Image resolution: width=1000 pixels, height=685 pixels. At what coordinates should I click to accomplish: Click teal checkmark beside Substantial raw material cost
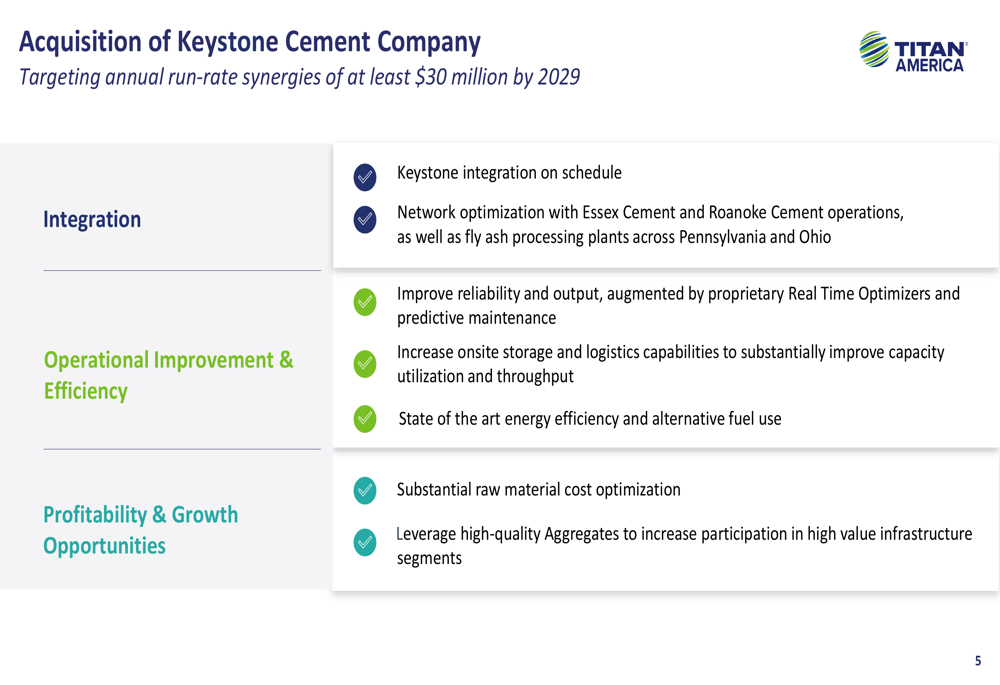[x=365, y=490]
